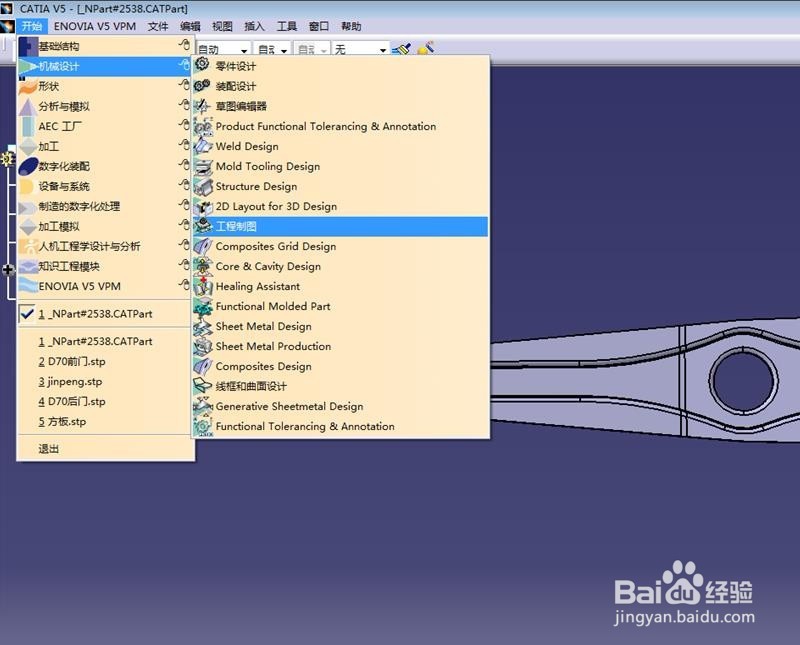Click Functional Tolerancing & Annotation icon
800x645 pixels.
click(x=203, y=426)
